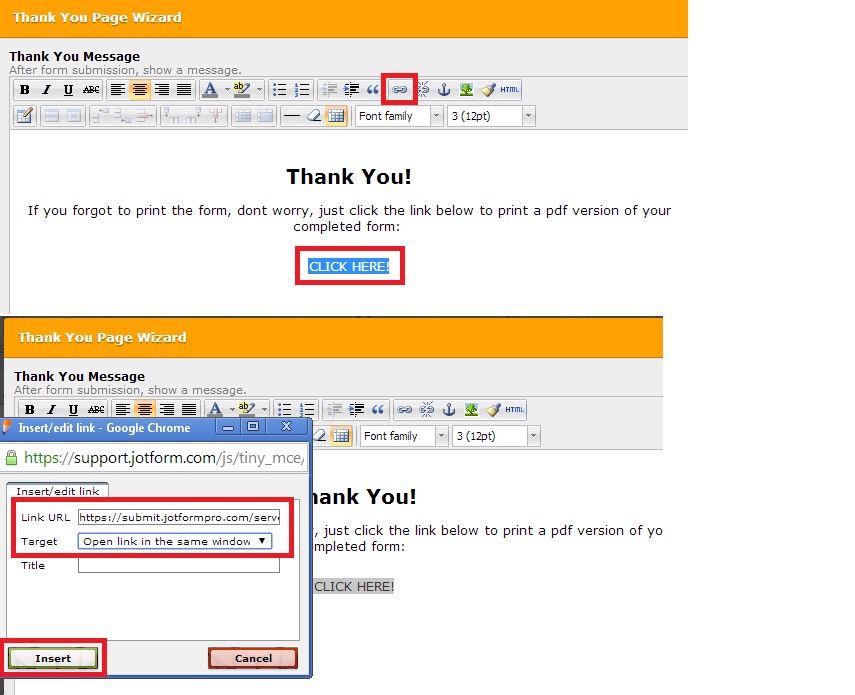Toggle italic formatting
Image resolution: width=855 pixels, height=695 pixels.
coord(45,89)
